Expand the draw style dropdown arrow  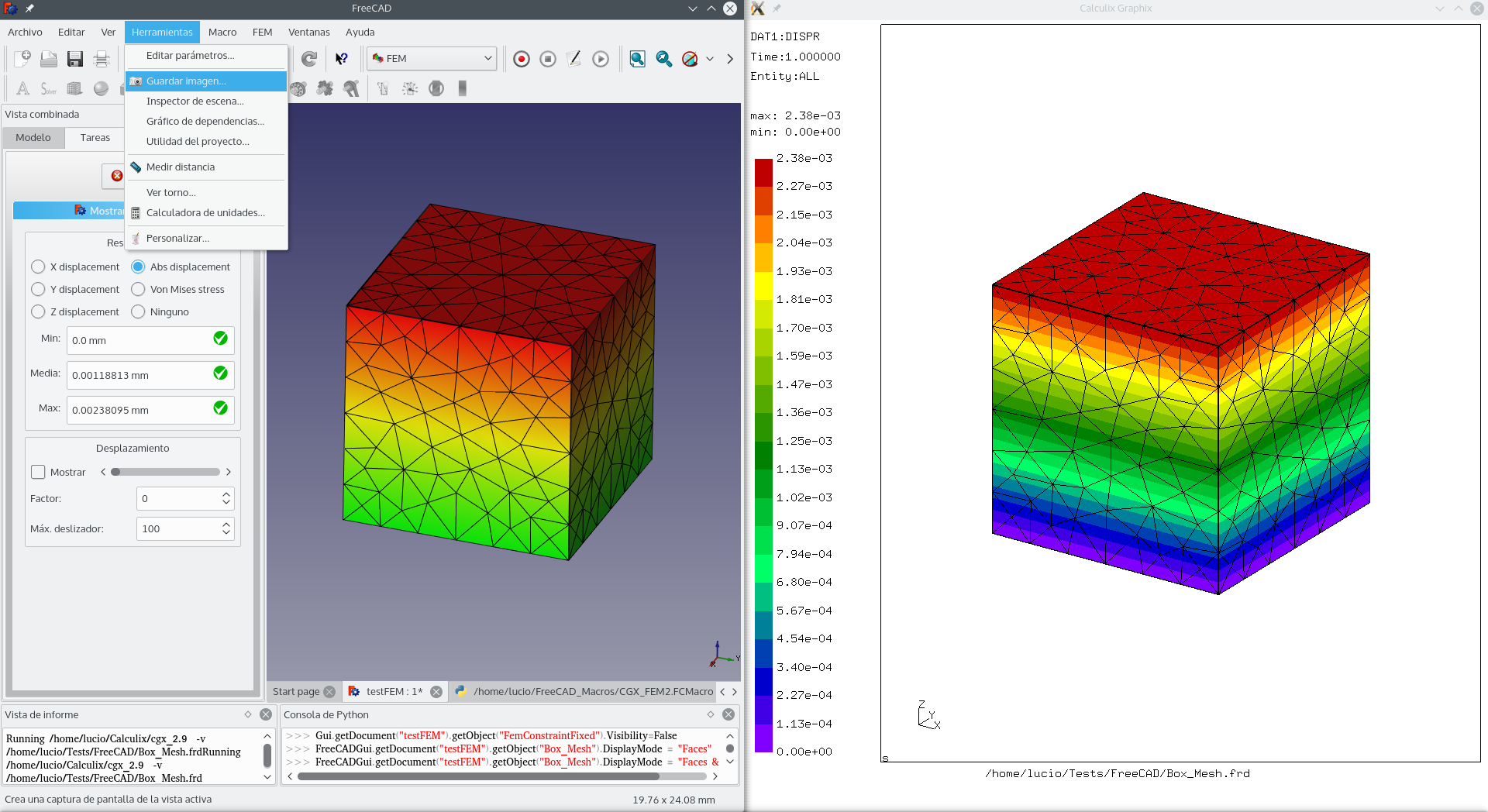click(710, 59)
